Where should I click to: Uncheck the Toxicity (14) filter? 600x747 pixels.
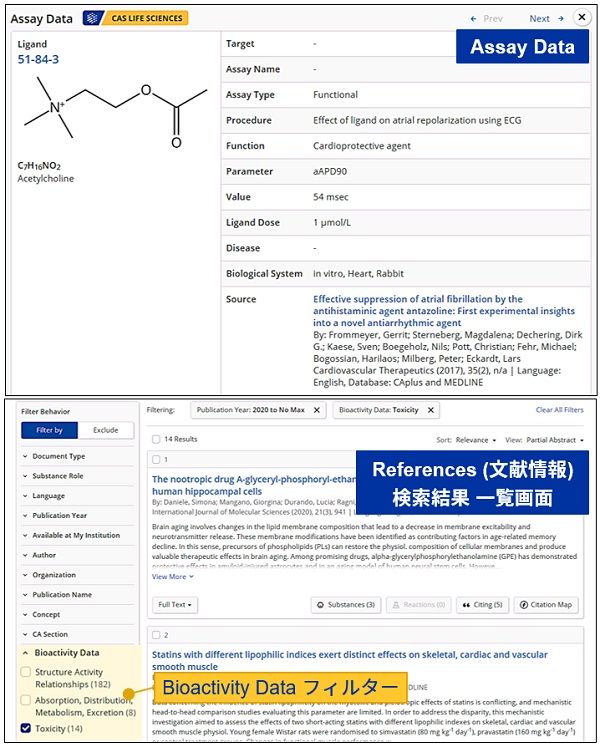(26, 728)
